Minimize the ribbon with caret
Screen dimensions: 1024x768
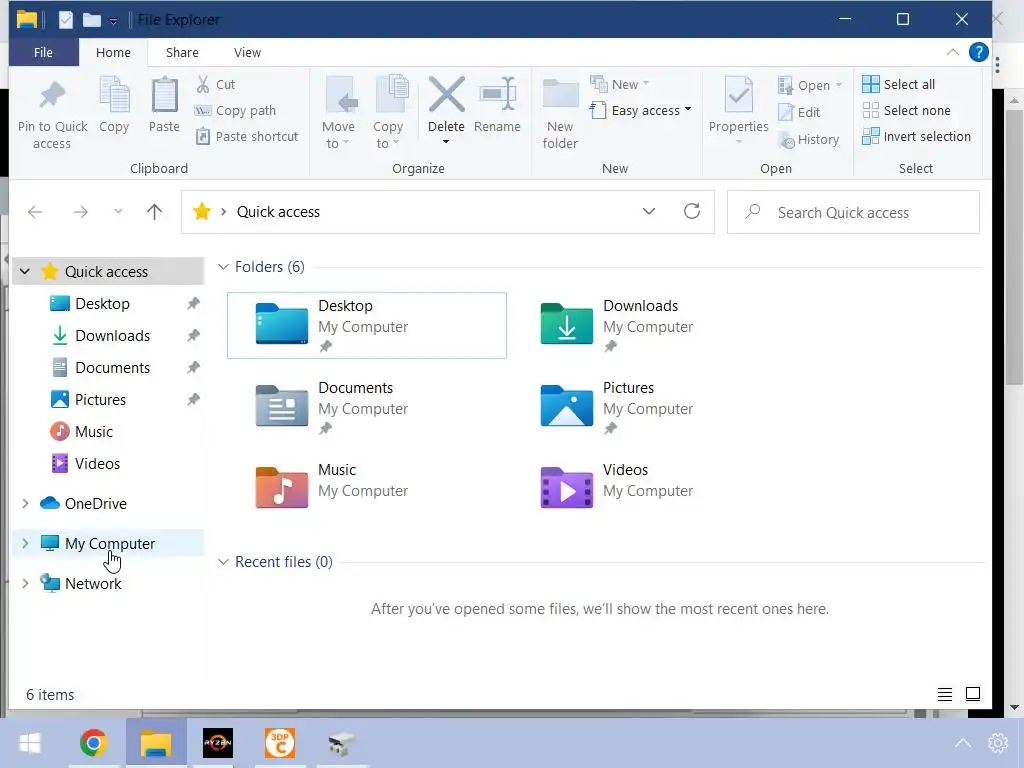[953, 52]
